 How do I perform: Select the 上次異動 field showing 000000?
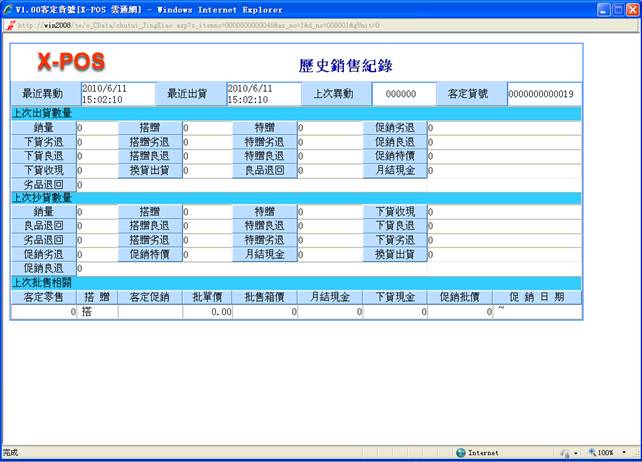tap(404, 94)
